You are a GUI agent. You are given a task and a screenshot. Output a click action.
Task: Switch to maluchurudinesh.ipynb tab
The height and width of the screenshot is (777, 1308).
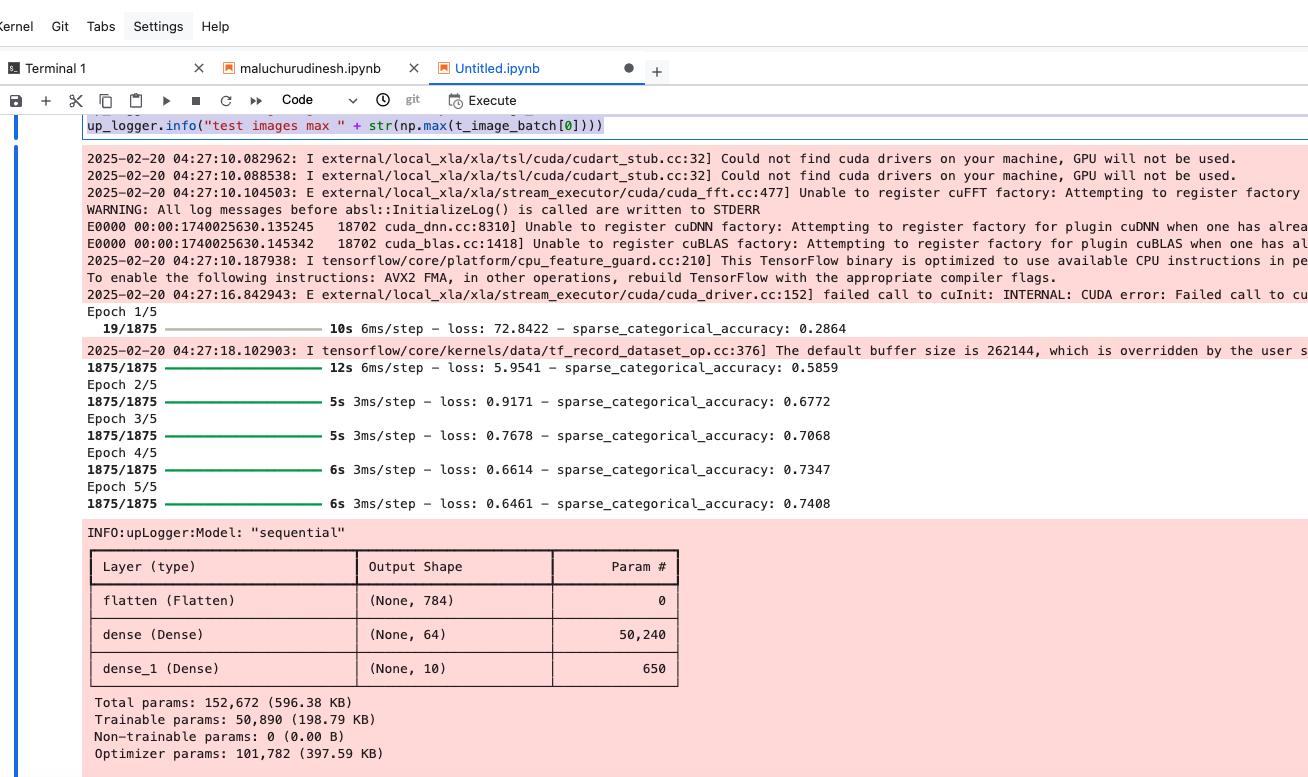tap(310, 68)
